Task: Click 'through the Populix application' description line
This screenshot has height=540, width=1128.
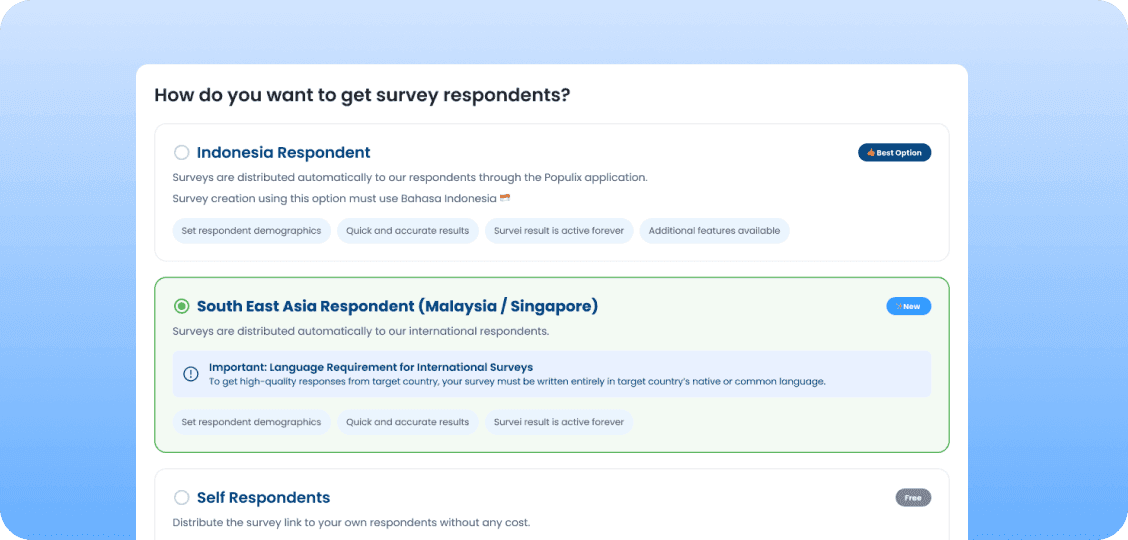Action: tap(409, 178)
